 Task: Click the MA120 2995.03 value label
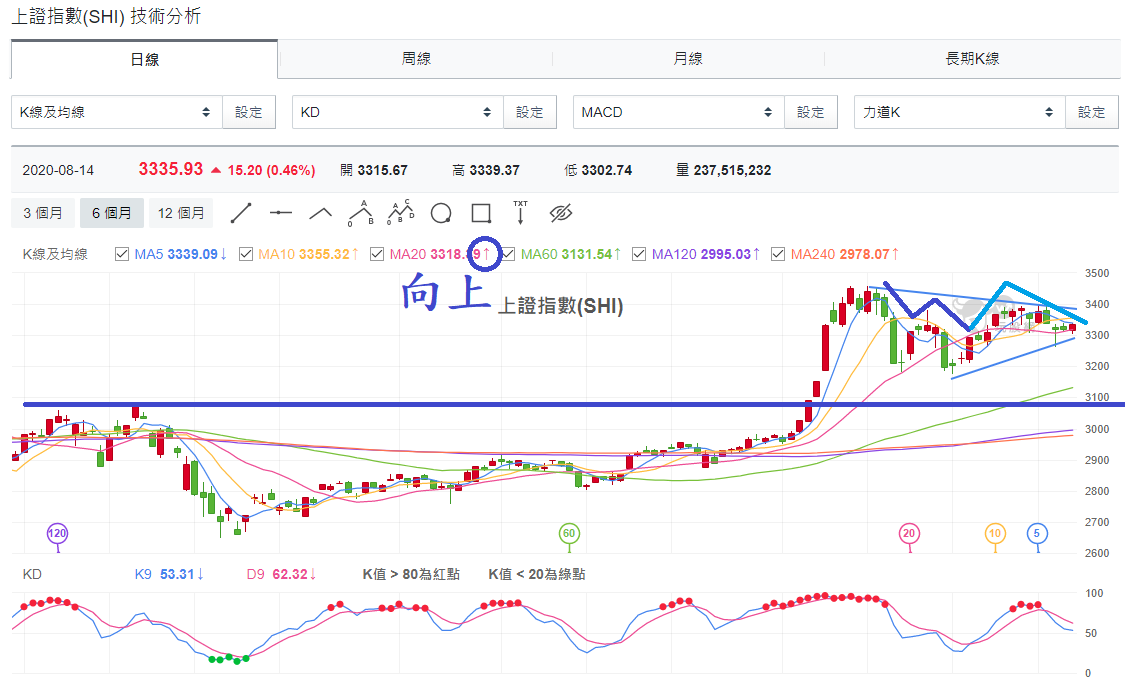706,254
